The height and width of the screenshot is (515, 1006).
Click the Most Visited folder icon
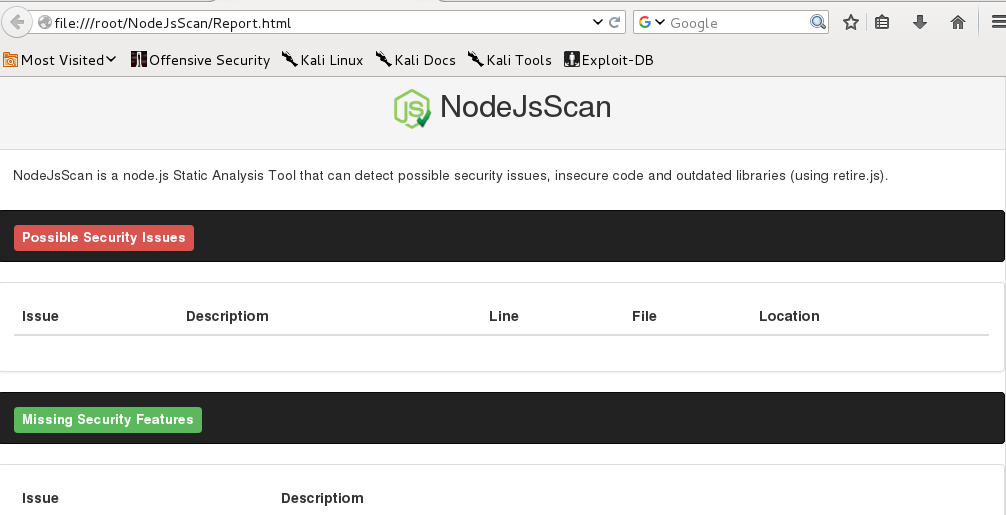pyautogui.click(x=10, y=60)
